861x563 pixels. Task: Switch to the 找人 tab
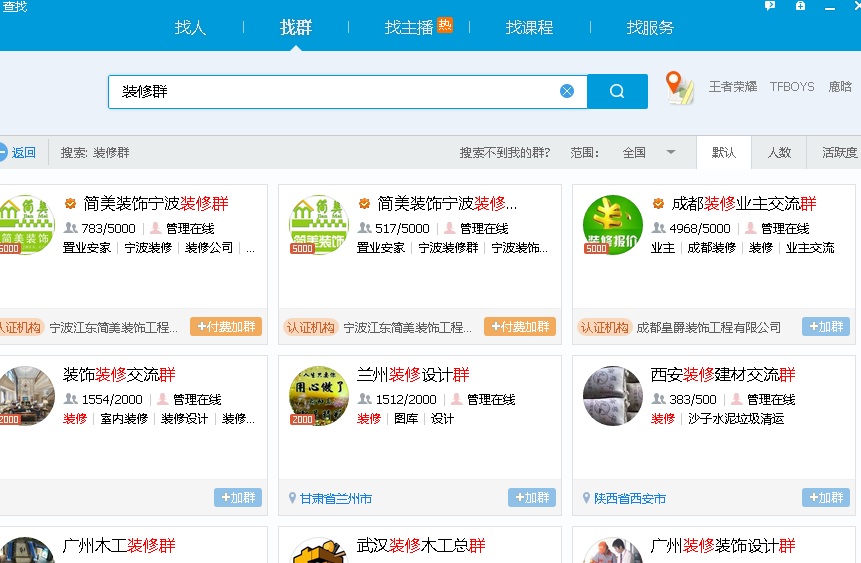pos(190,27)
